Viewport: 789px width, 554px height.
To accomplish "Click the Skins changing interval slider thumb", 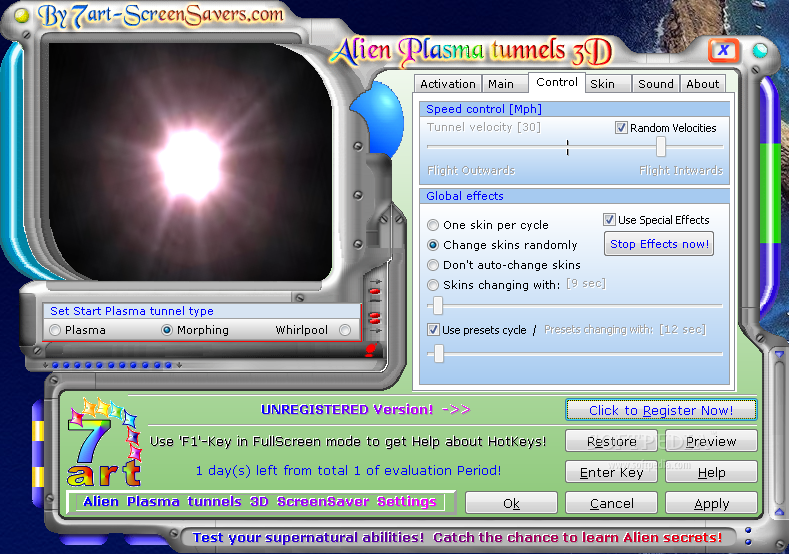I will [x=438, y=305].
